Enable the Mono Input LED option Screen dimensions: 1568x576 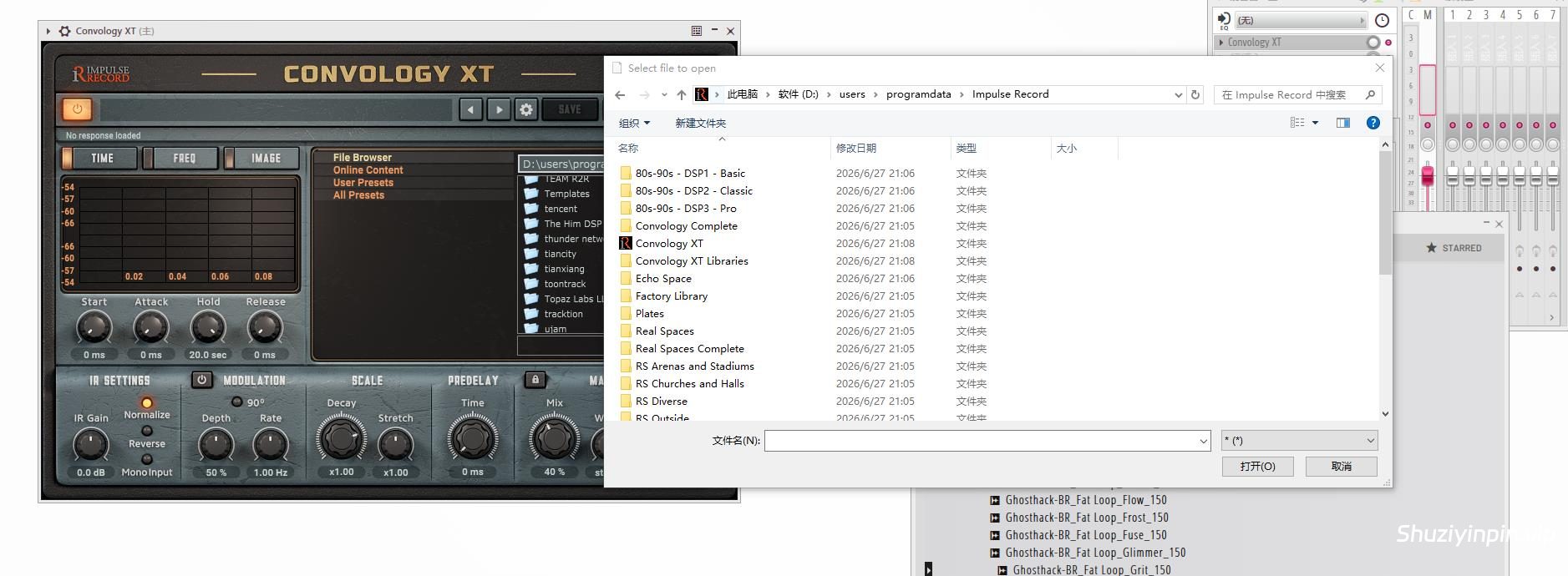point(147,459)
